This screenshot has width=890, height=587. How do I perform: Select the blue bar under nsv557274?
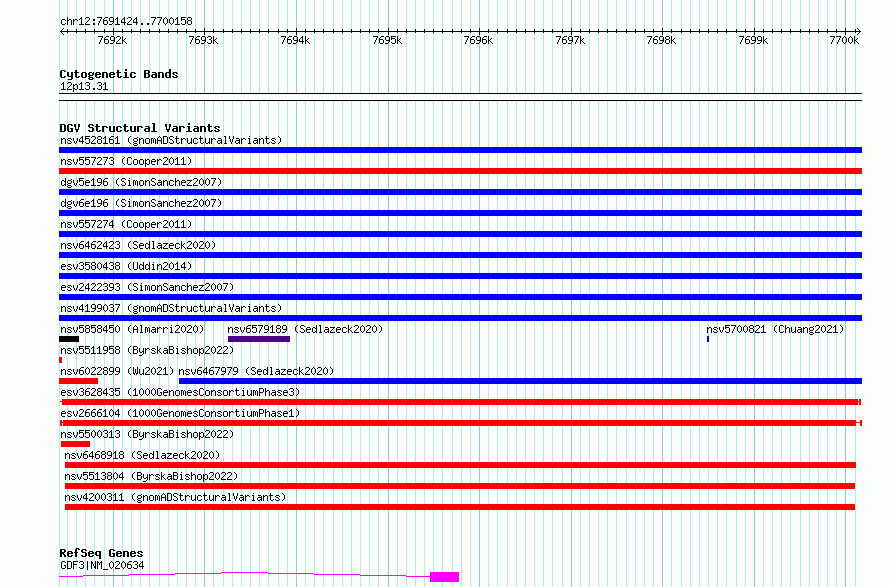pos(460,234)
